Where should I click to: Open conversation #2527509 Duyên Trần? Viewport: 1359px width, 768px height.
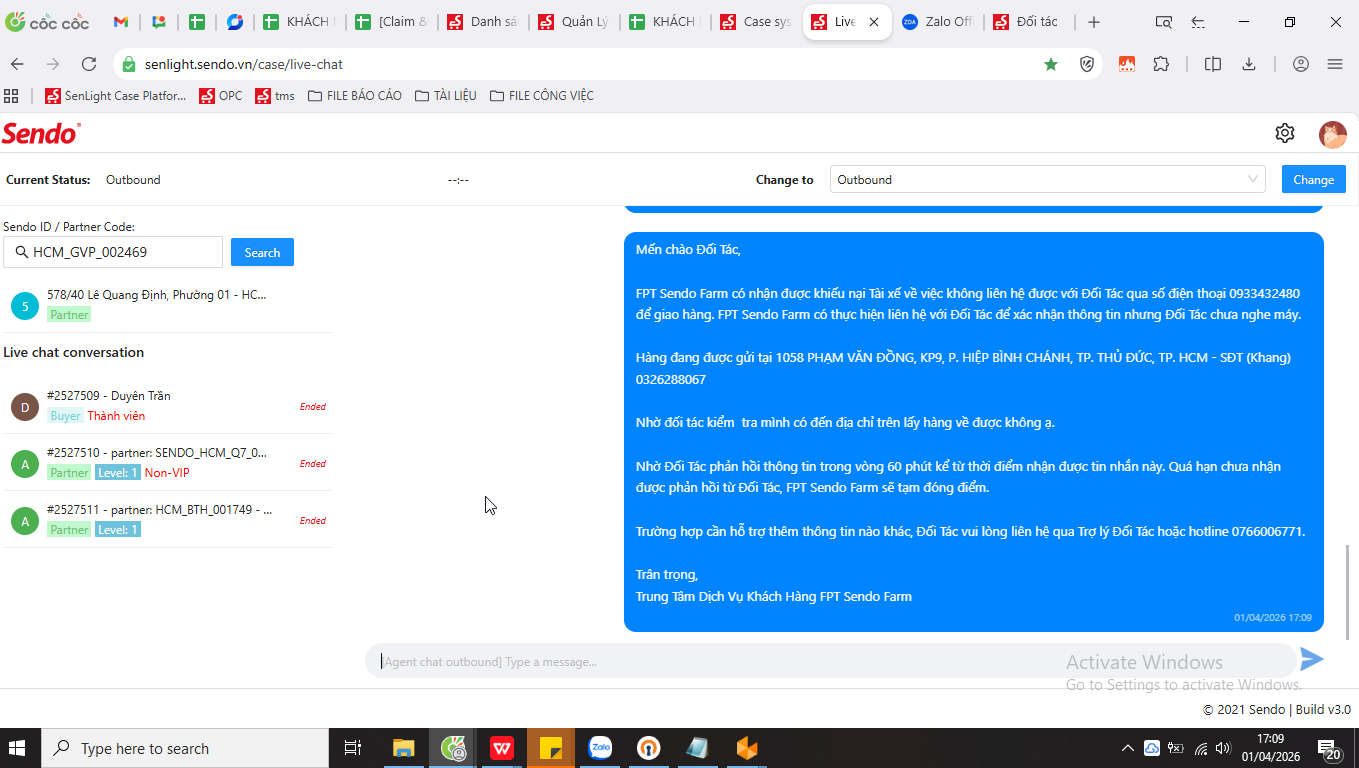(x=167, y=405)
